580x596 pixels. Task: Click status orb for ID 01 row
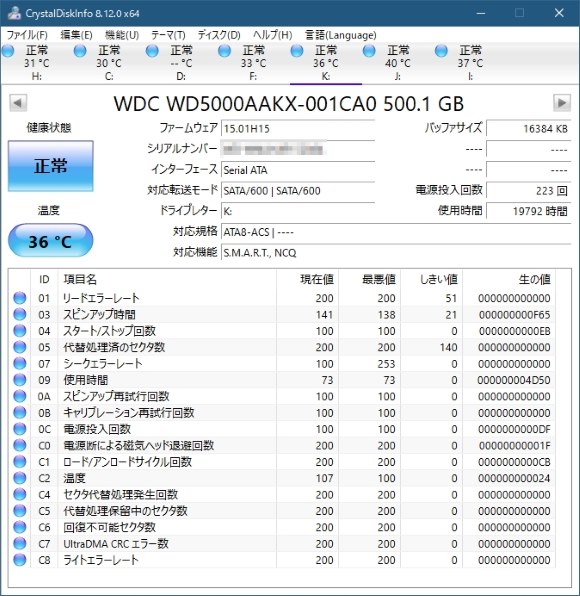point(20,298)
